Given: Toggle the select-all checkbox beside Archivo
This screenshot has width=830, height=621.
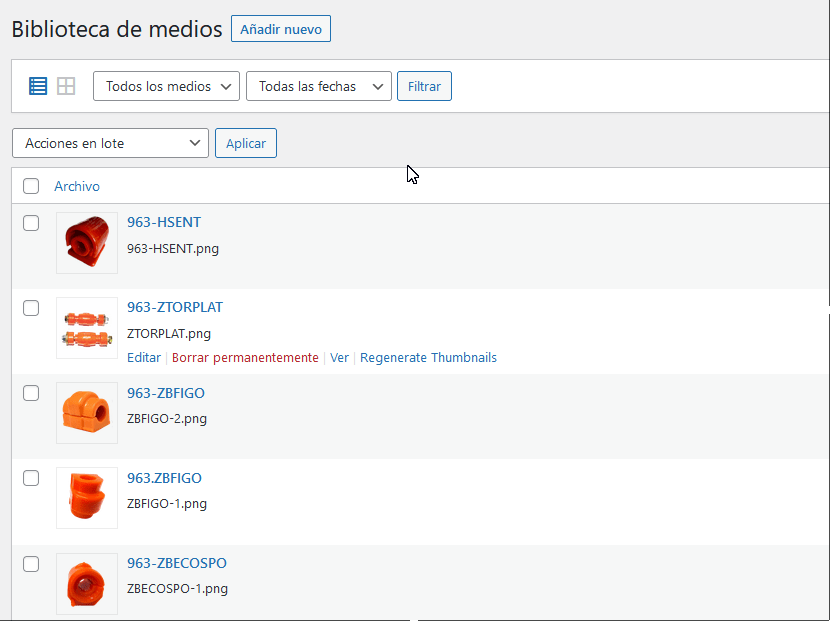Looking at the screenshot, I should [x=31, y=186].
